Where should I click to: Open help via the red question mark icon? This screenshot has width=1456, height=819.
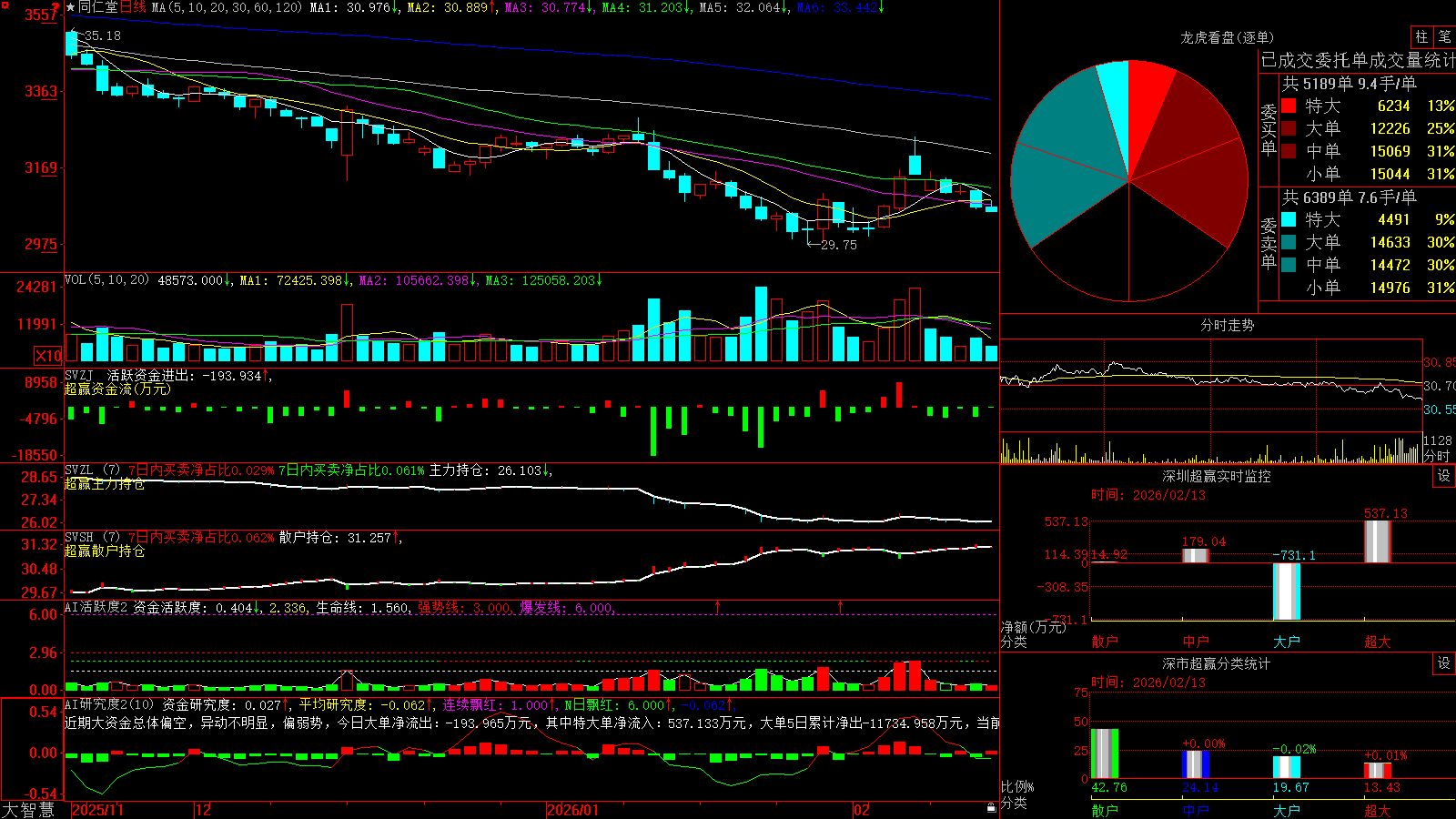pos(56,7)
